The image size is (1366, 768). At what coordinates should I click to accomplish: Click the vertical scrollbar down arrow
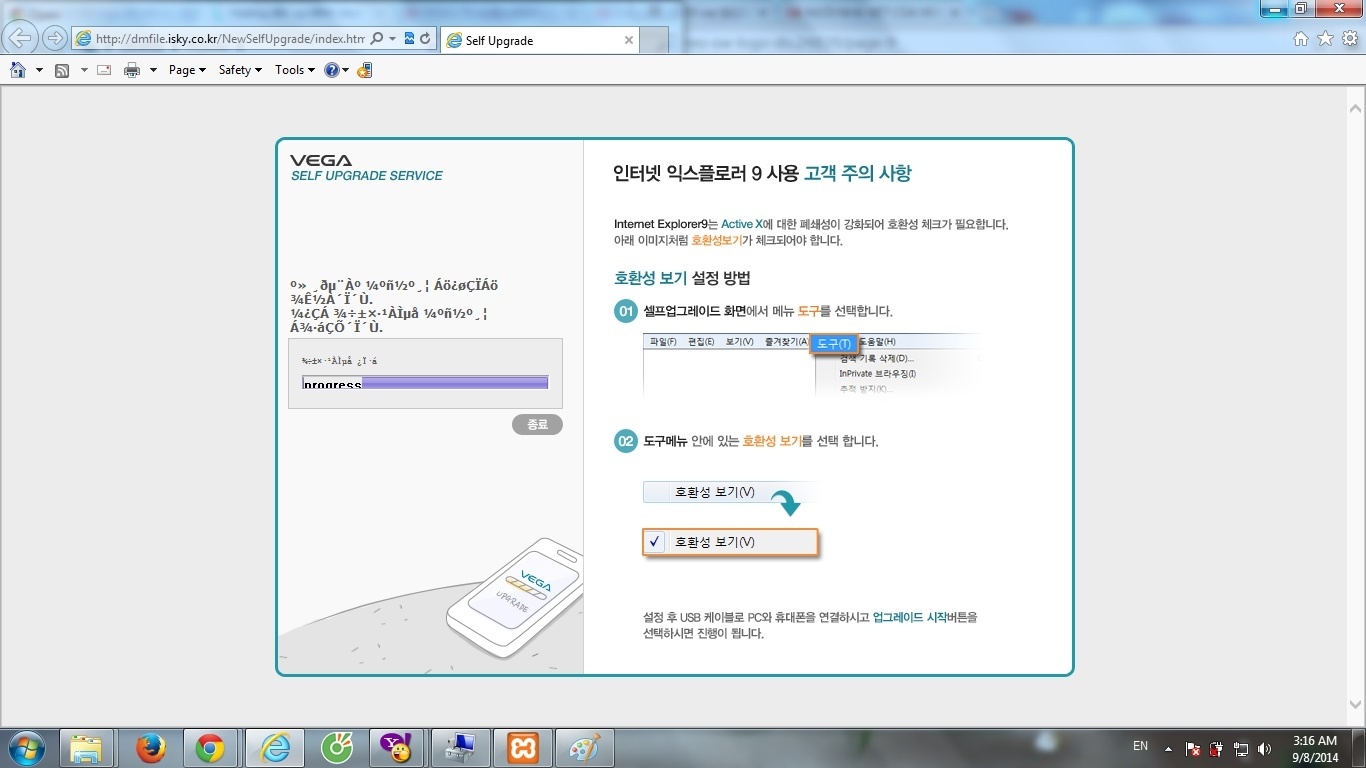pos(1356,704)
